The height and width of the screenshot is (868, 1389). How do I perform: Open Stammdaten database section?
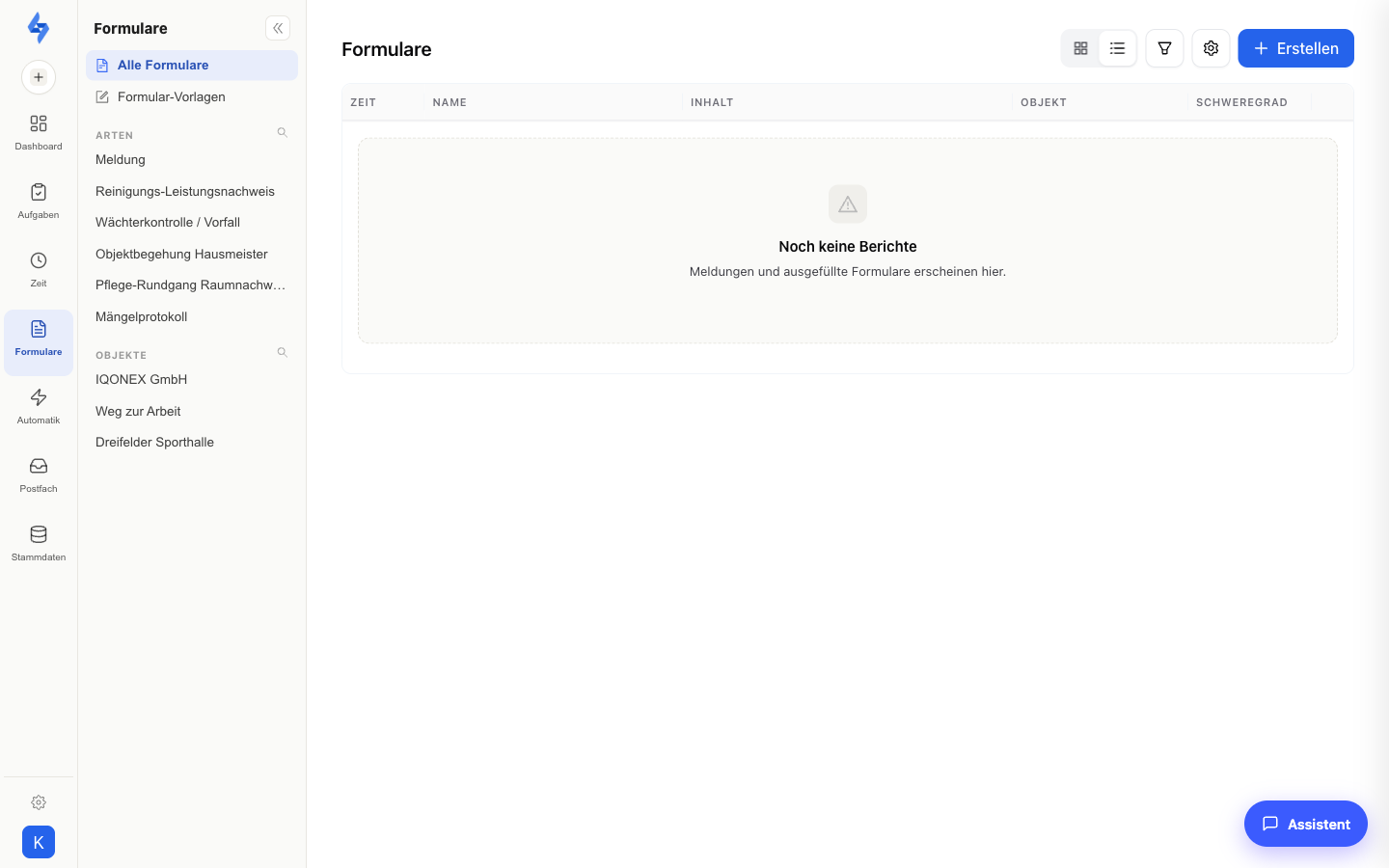39,544
